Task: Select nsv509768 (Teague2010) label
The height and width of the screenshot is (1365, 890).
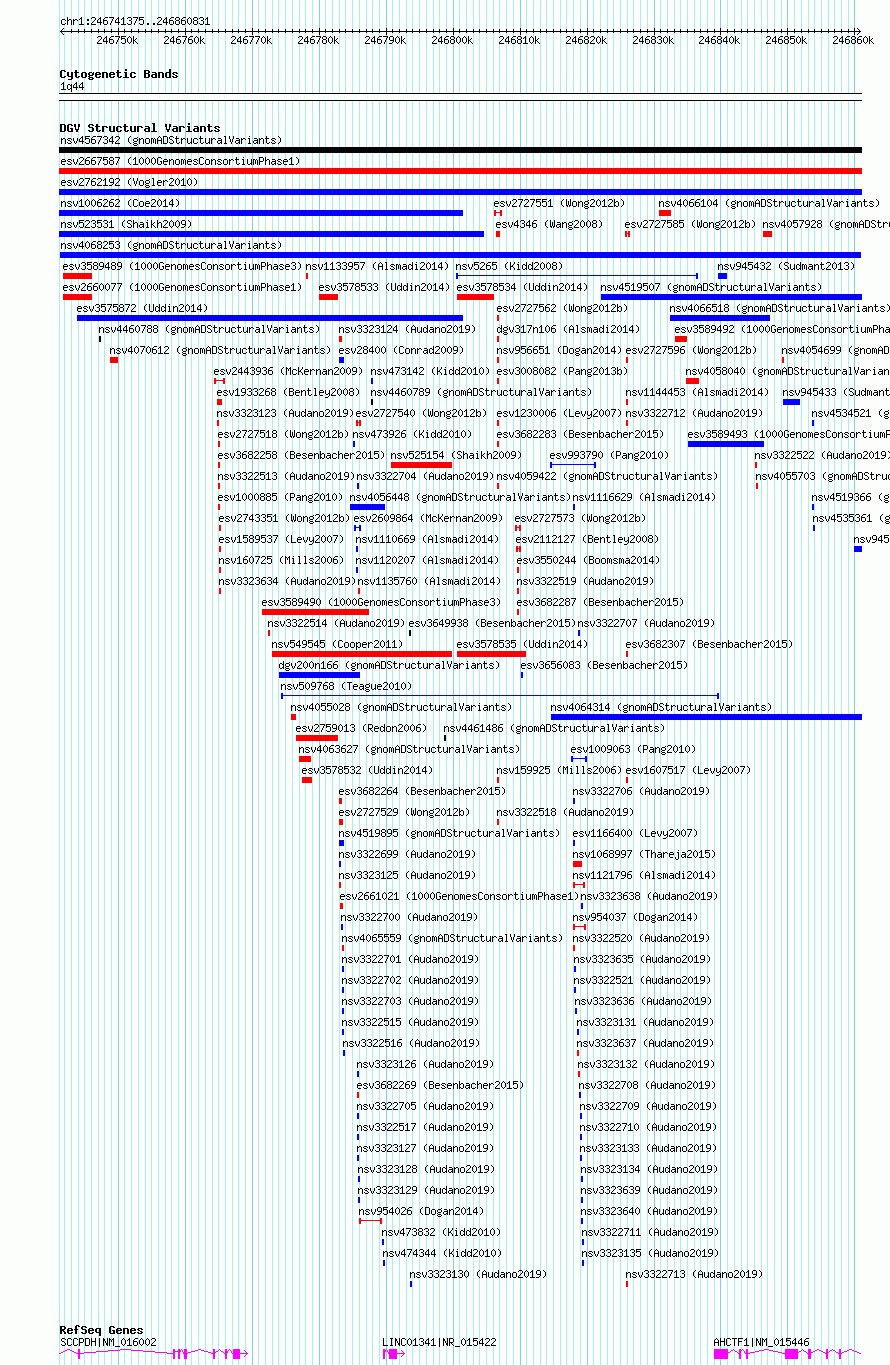Action: click(346, 686)
